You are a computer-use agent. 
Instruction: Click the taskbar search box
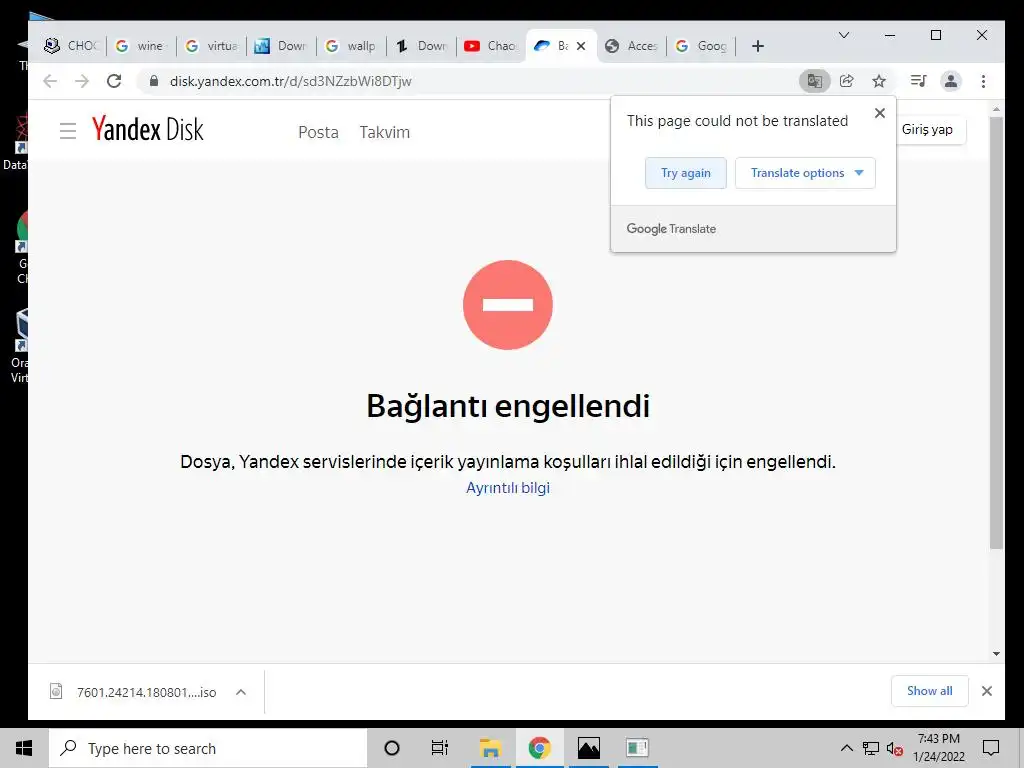[x=208, y=748]
